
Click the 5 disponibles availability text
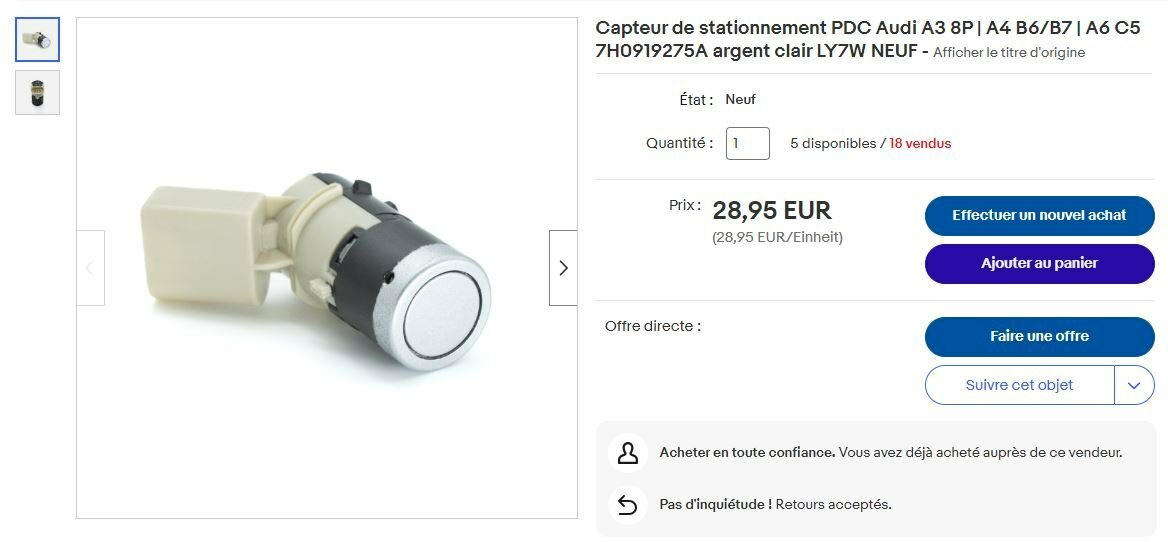[x=832, y=144]
